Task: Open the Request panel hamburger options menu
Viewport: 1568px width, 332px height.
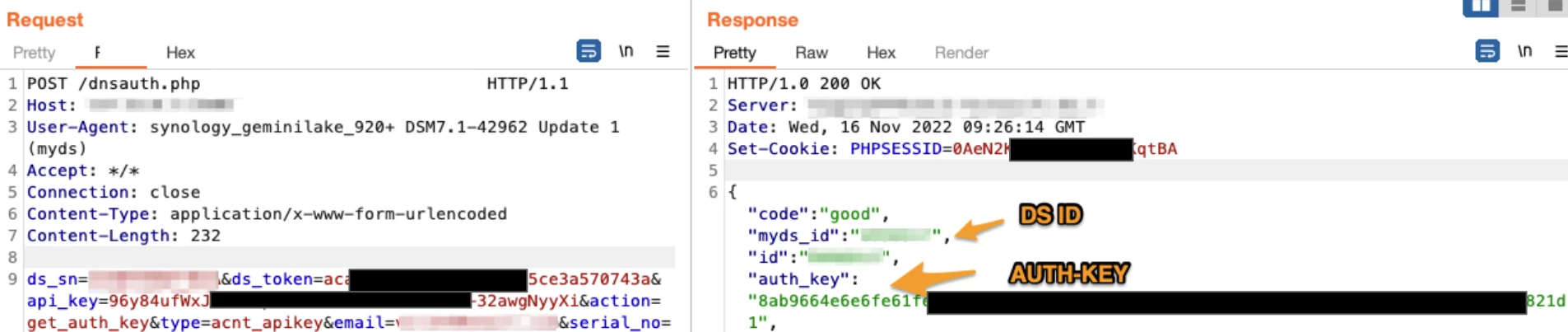Action: [x=663, y=51]
